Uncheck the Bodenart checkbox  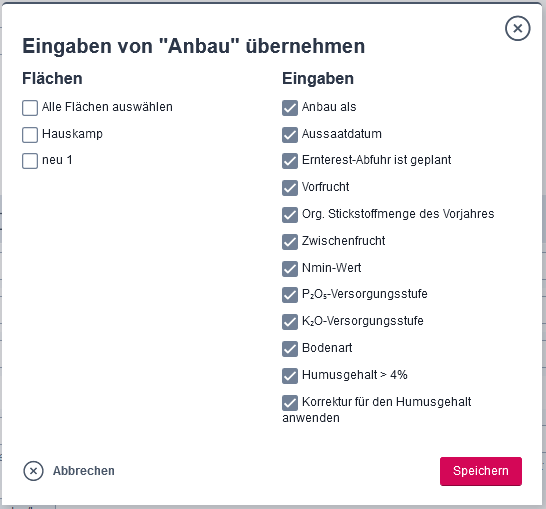(290, 349)
